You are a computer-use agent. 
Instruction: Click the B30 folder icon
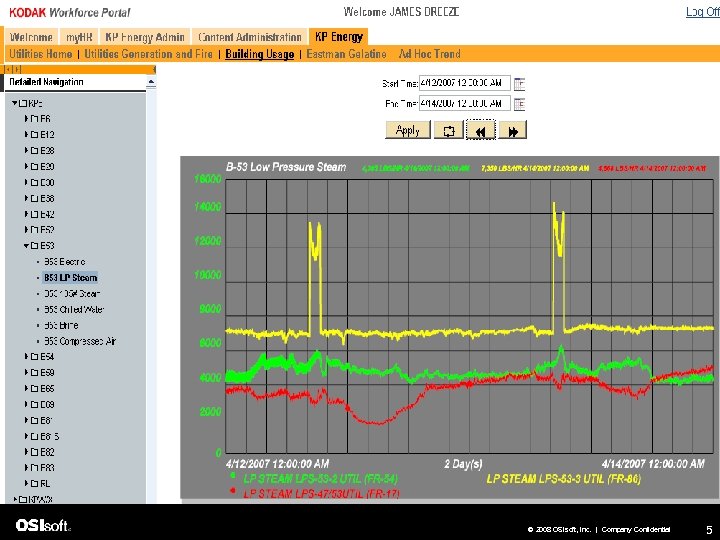pyautogui.click(x=34, y=182)
